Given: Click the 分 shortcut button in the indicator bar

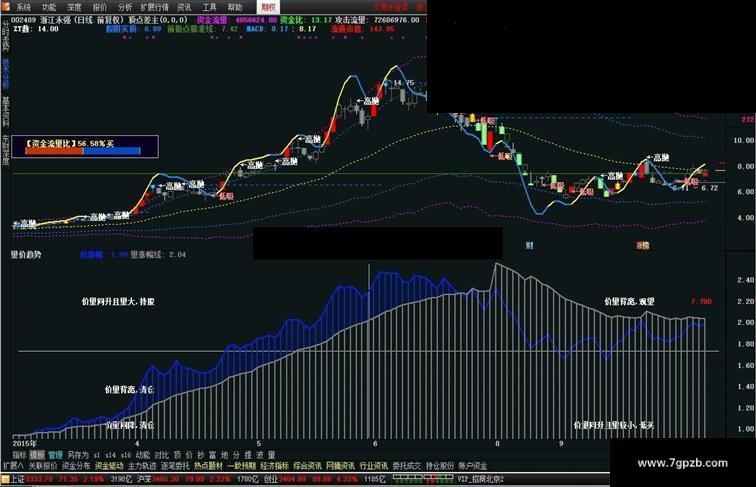Looking at the screenshot, I should [236, 455].
